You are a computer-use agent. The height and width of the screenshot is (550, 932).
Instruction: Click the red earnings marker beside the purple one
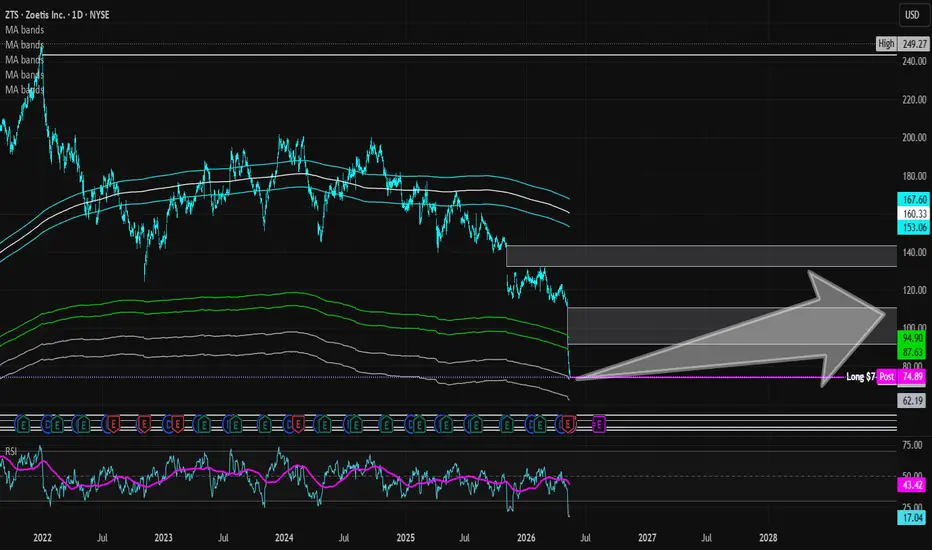click(568, 424)
